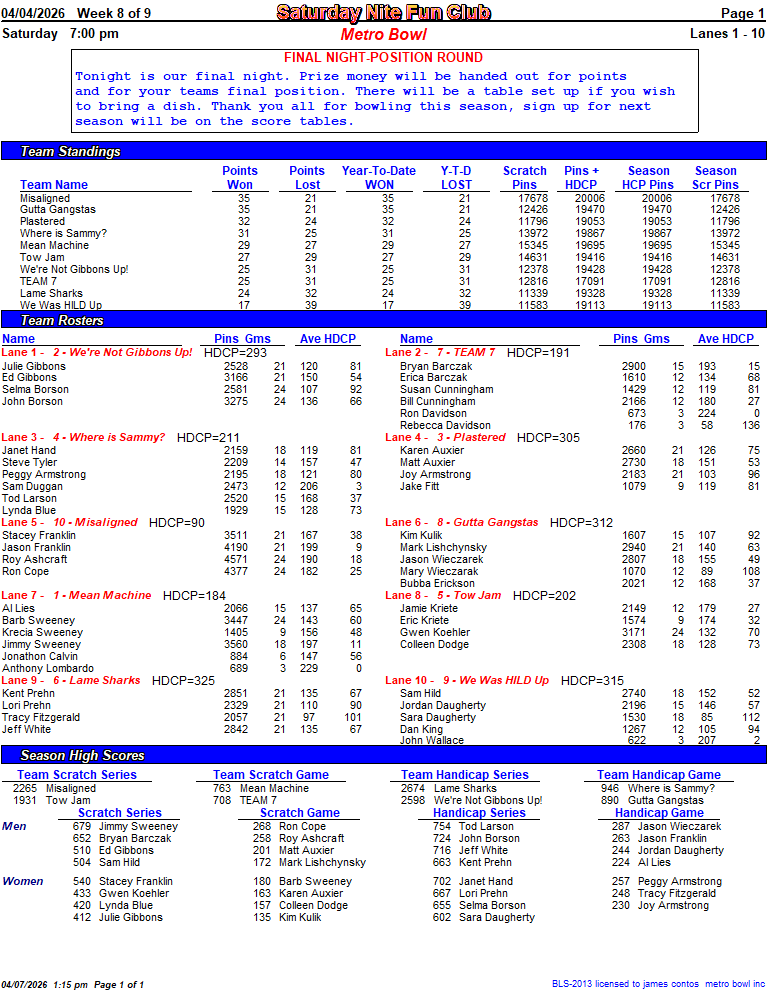Click the "Women" row label

(23, 881)
